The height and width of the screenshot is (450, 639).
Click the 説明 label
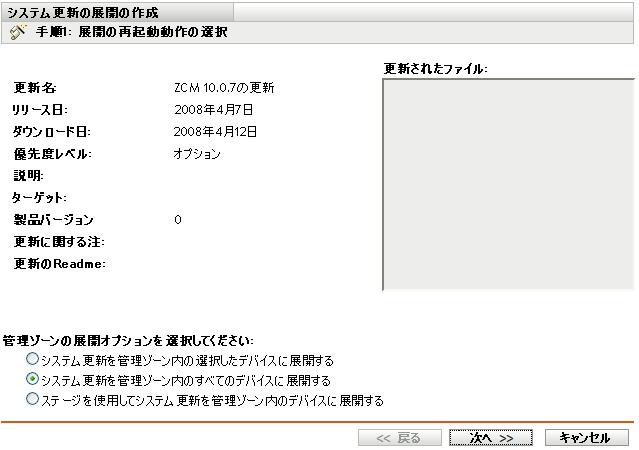click(29, 176)
